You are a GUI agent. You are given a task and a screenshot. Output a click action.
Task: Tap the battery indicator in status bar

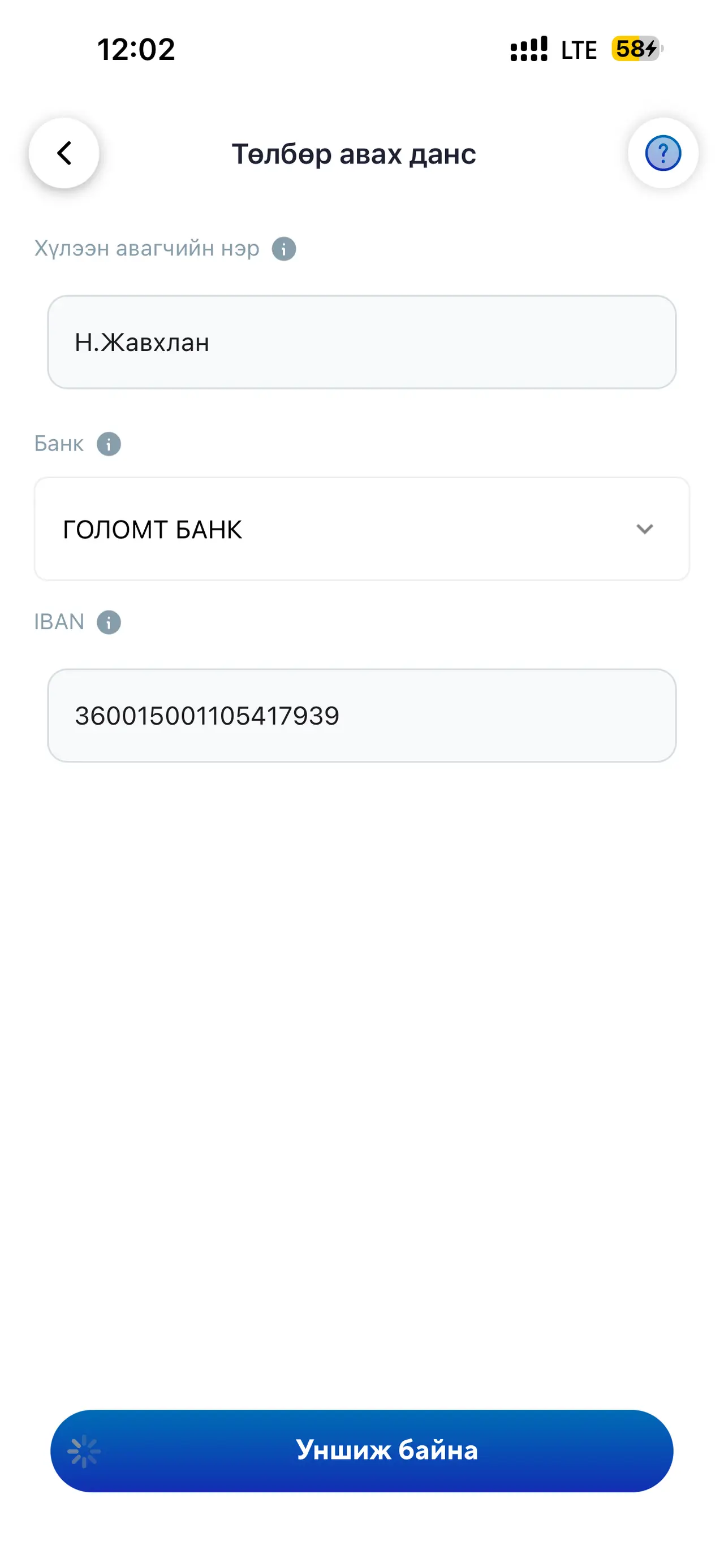tap(637, 49)
